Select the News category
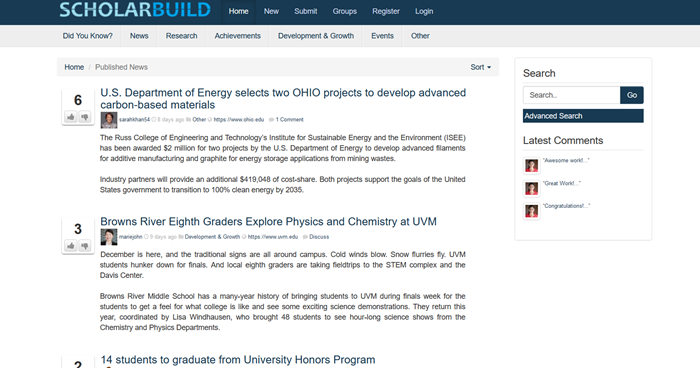This screenshot has width=700, height=368. (139, 36)
